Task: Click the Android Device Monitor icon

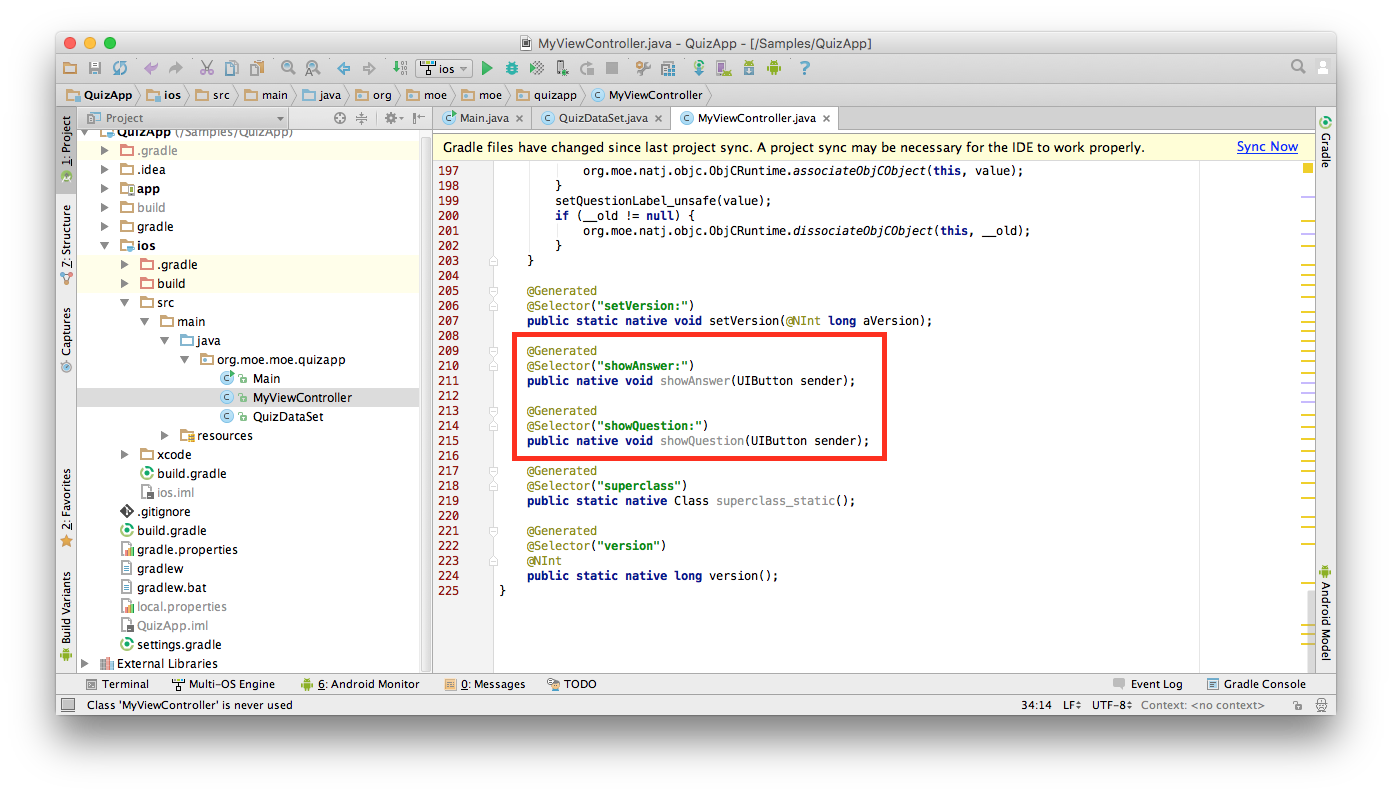Action: 774,68
